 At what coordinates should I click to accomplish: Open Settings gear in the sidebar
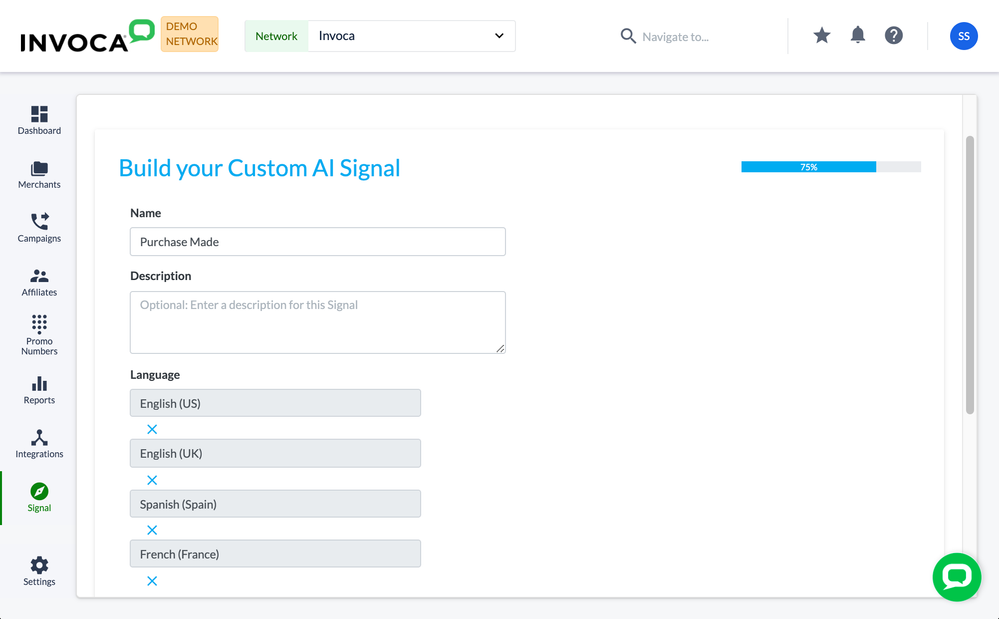click(39, 571)
